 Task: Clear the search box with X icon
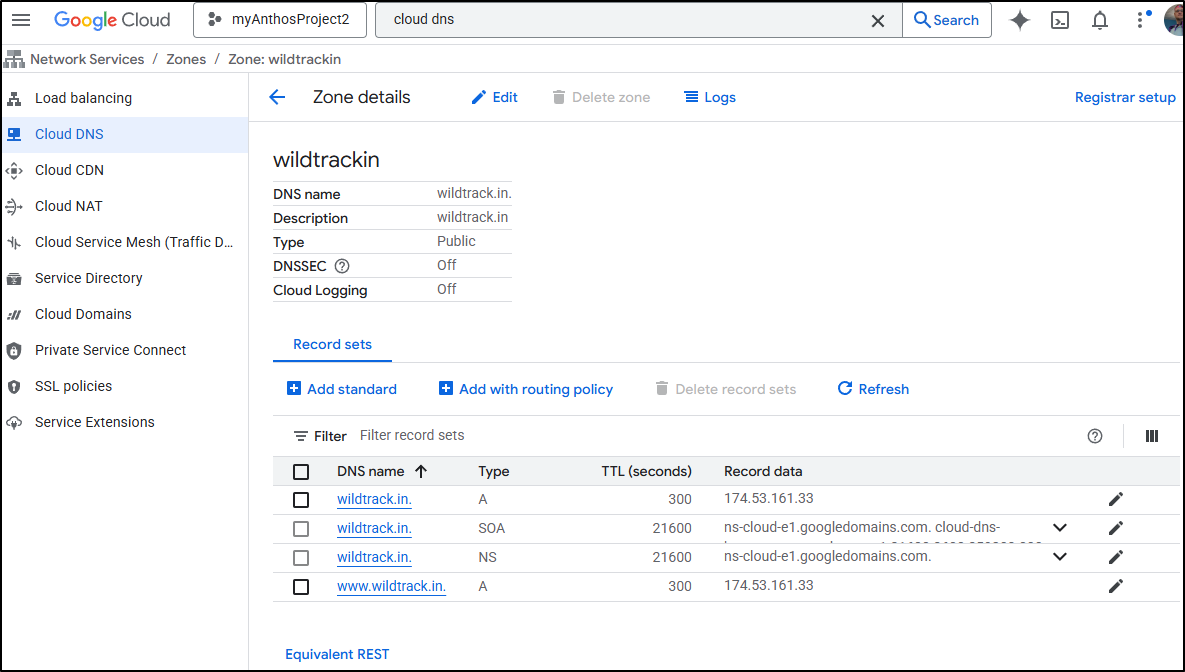878,20
